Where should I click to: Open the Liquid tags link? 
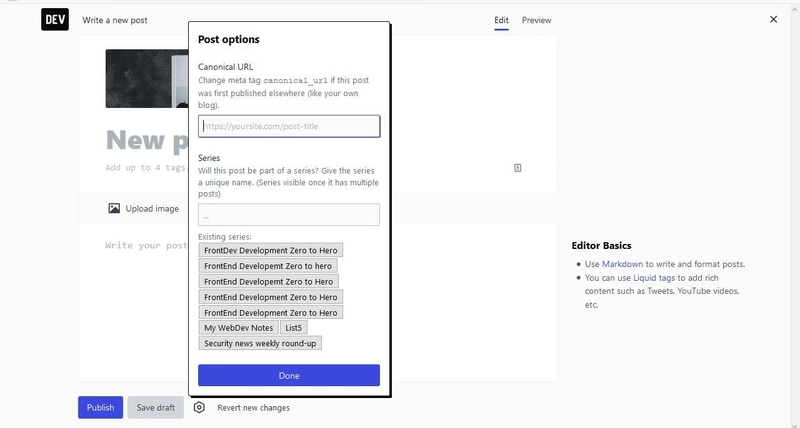[x=654, y=278]
